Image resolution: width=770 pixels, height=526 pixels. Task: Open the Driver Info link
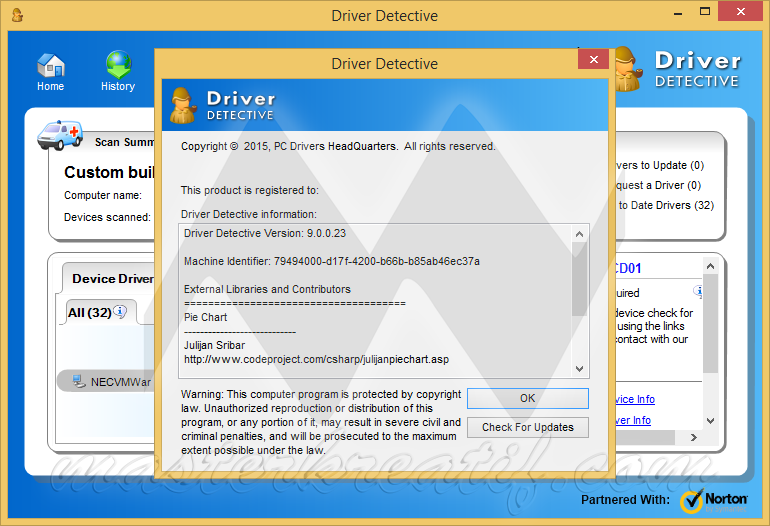click(633, 420)
